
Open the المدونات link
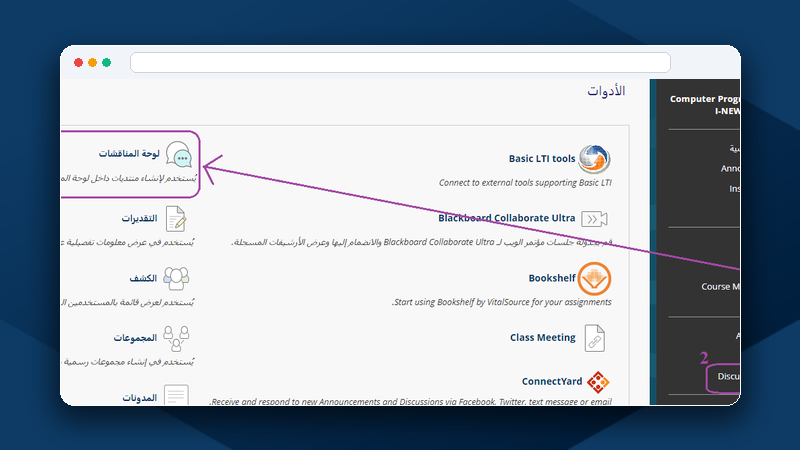(140, 397)
